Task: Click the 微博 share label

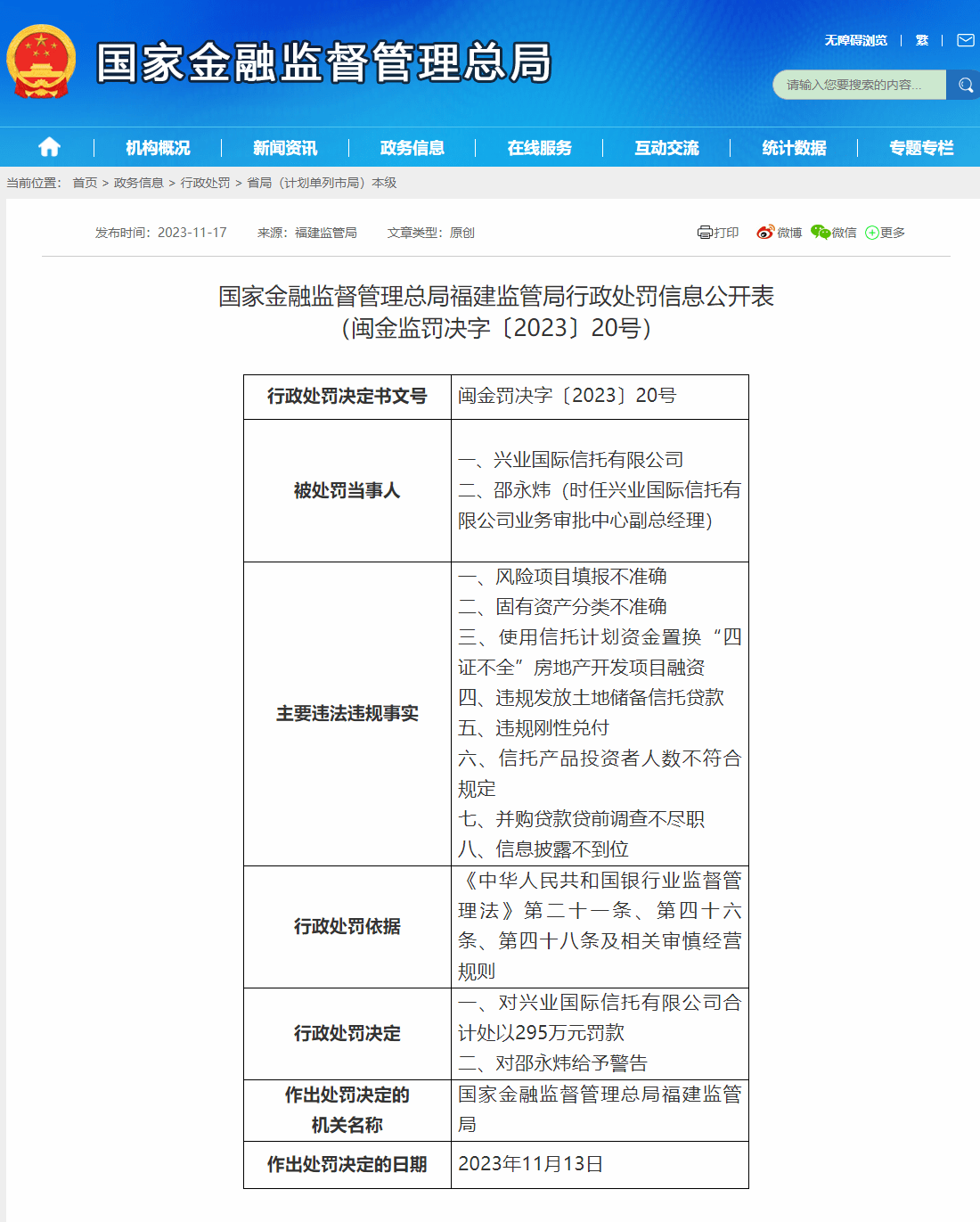Action: [789, 233]
